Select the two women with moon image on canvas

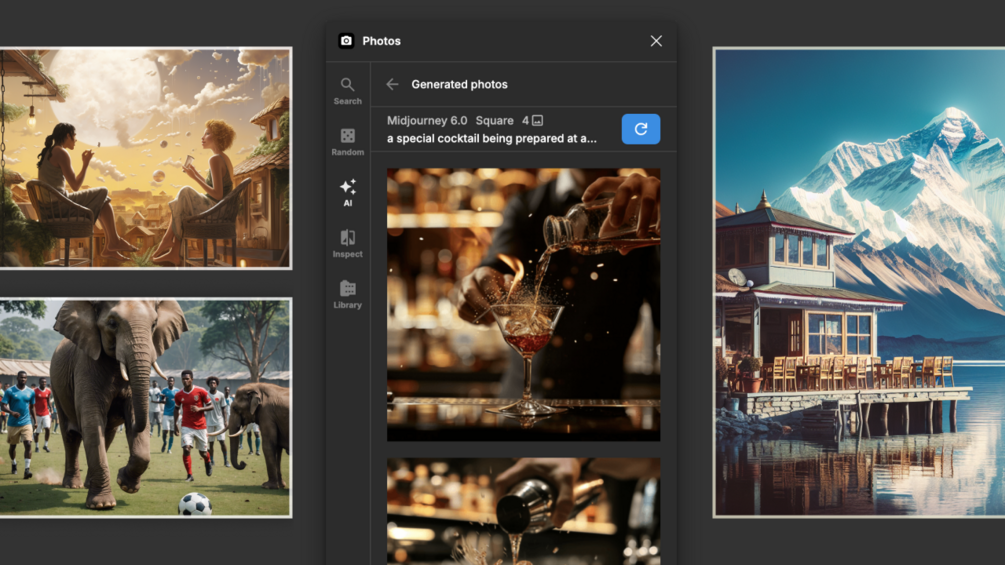[x=145, y=158]
